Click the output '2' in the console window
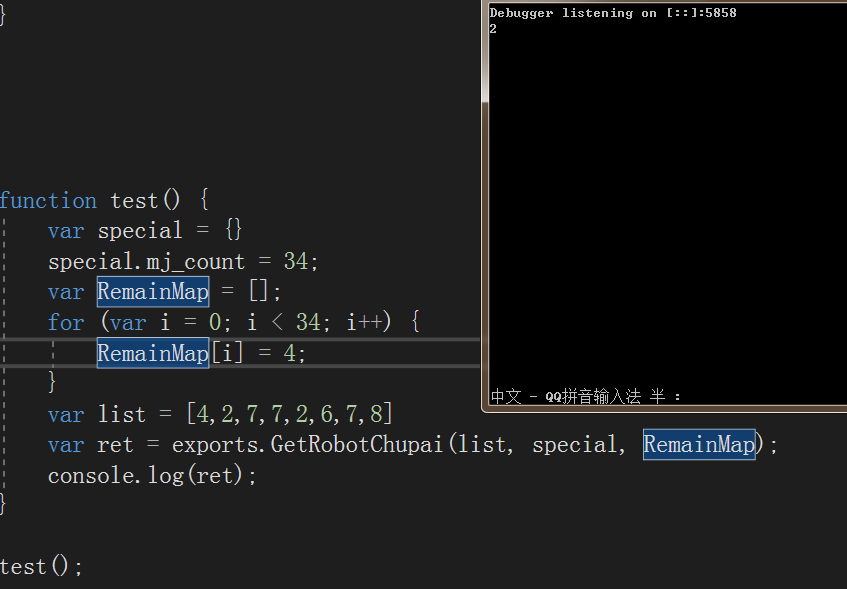The height and width of the screenshot is (589, 847). [x=493, y=29]
